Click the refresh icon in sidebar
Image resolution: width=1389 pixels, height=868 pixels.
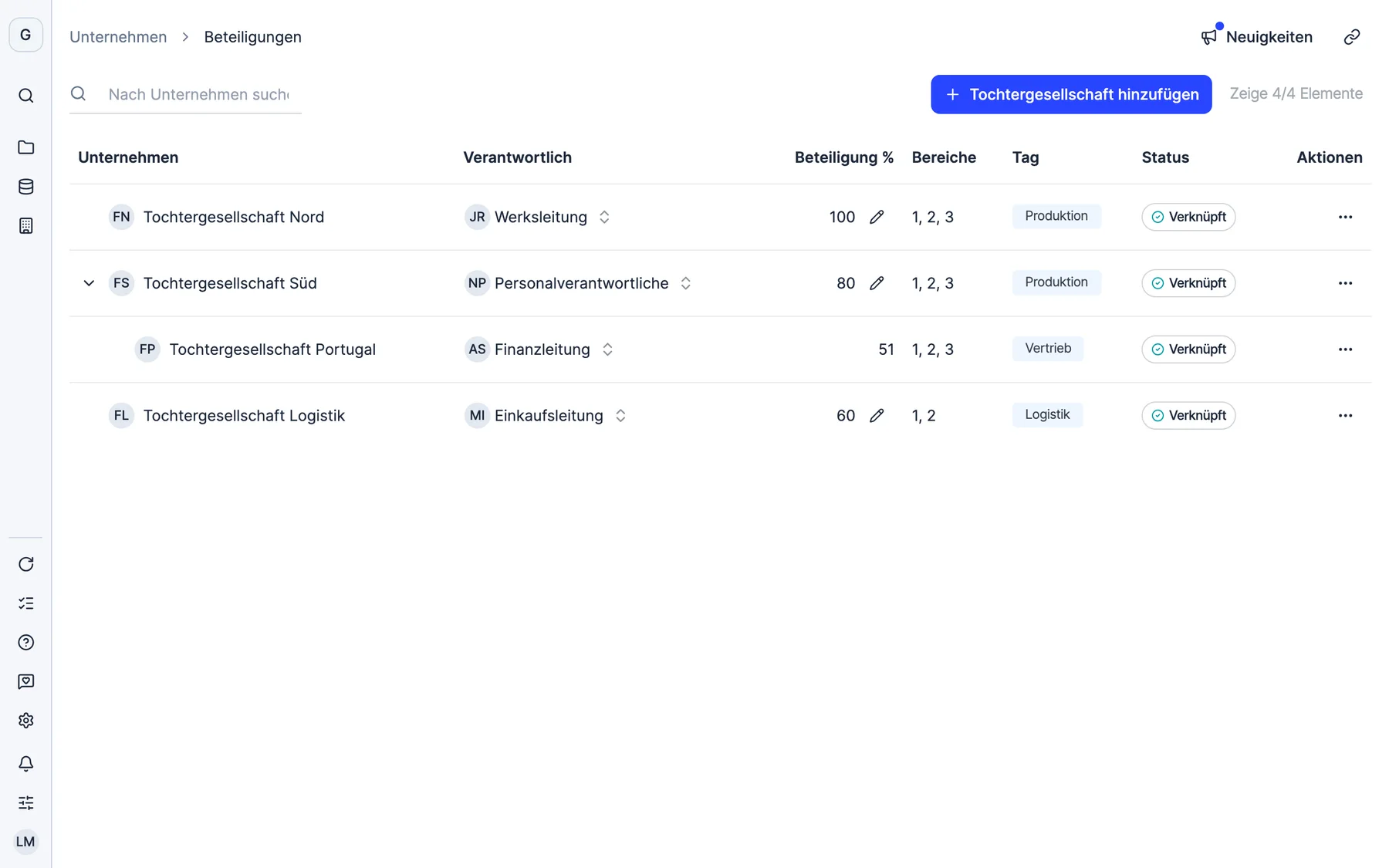(x=25, y=564)
